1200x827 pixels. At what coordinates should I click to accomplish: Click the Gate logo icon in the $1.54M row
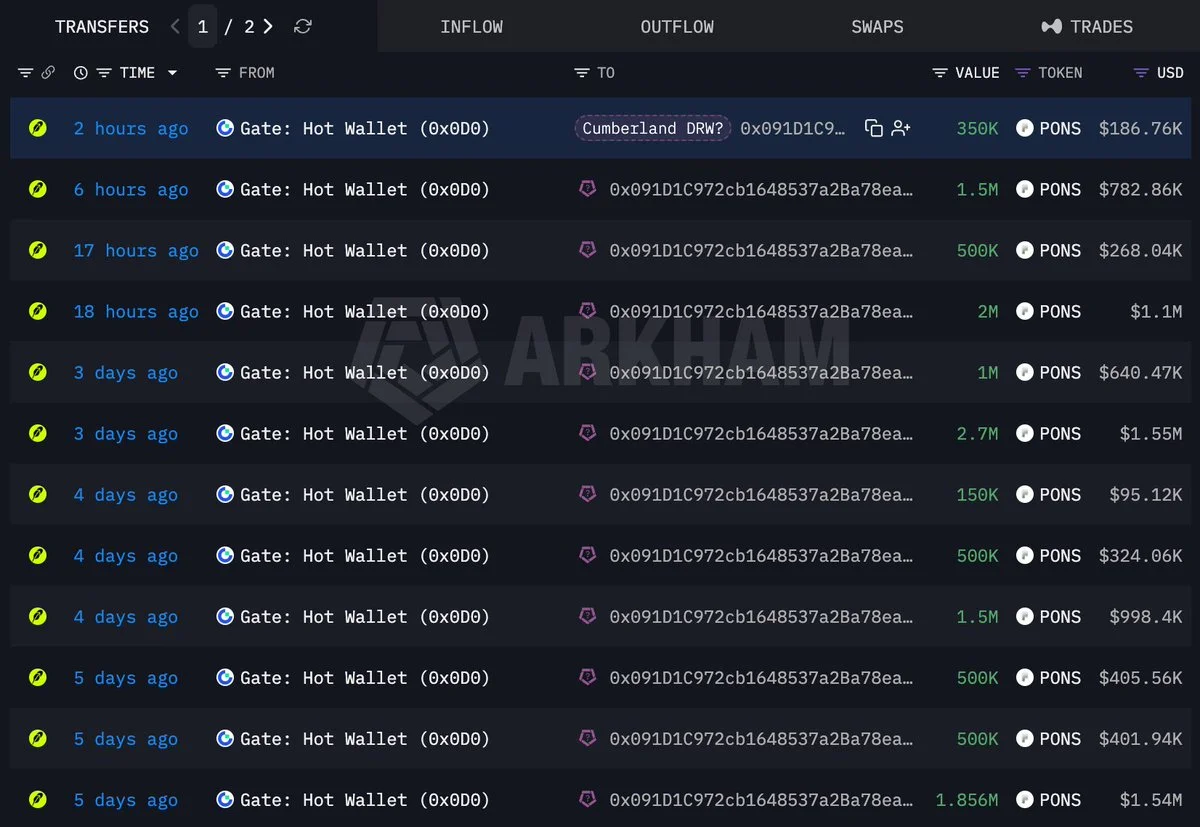[x=225, y=799]
